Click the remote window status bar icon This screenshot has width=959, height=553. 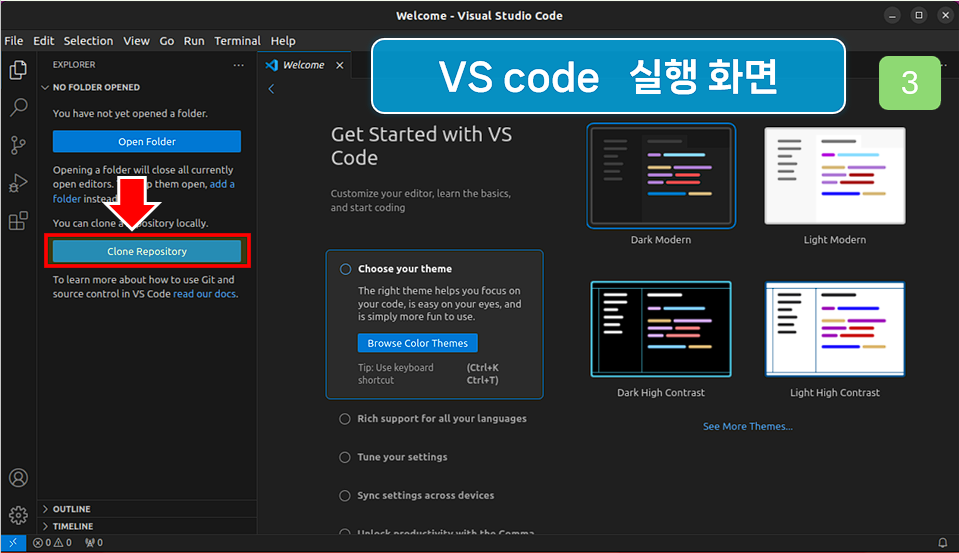[13, 543]
